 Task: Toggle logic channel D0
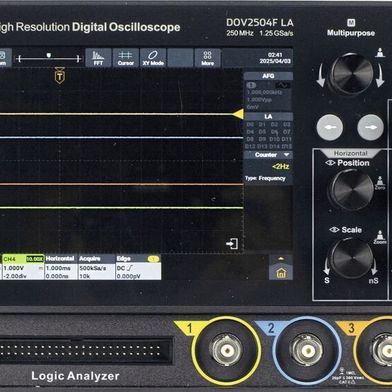point(250,125)
